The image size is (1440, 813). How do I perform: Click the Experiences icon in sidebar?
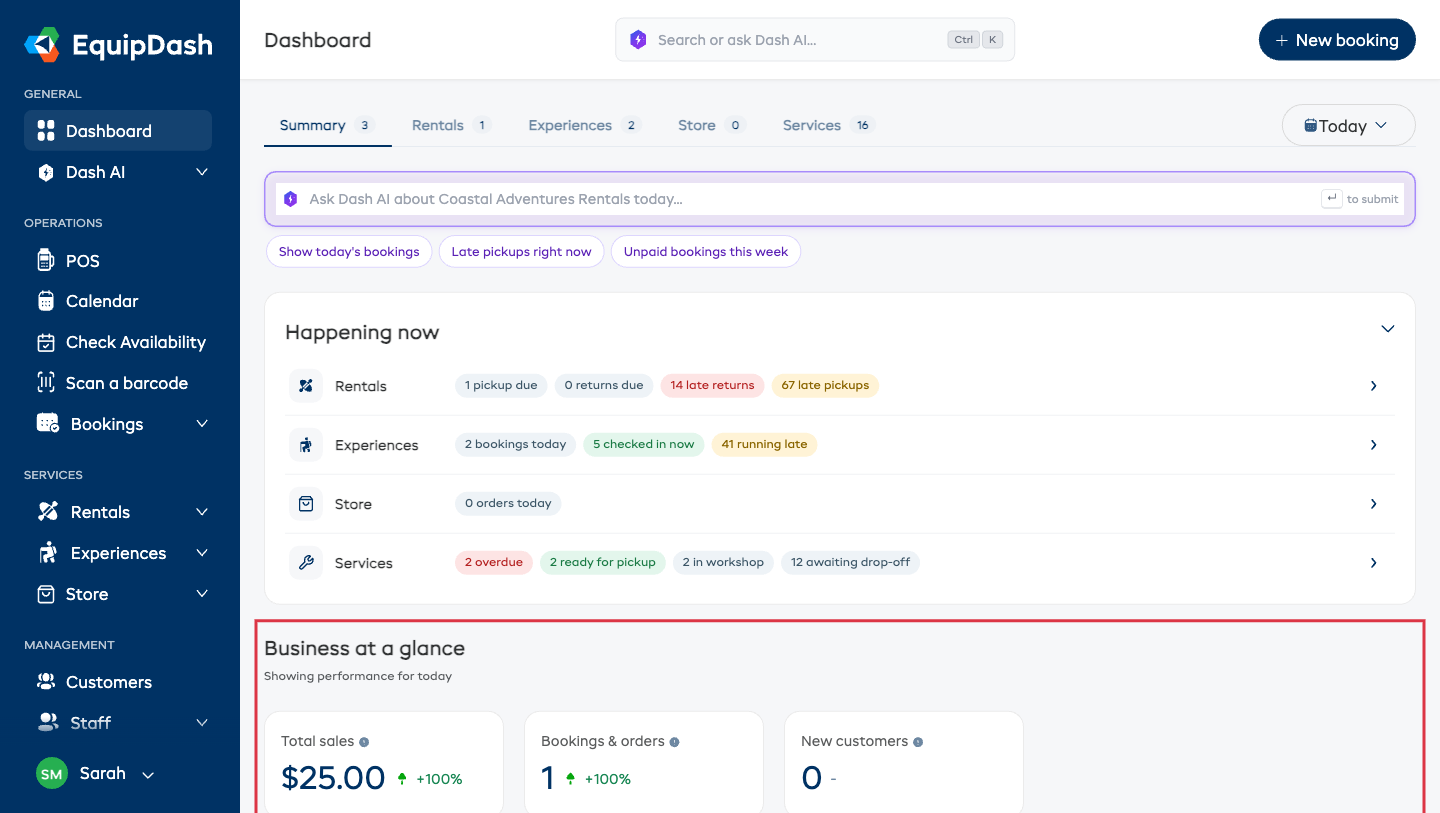point(47,553)
